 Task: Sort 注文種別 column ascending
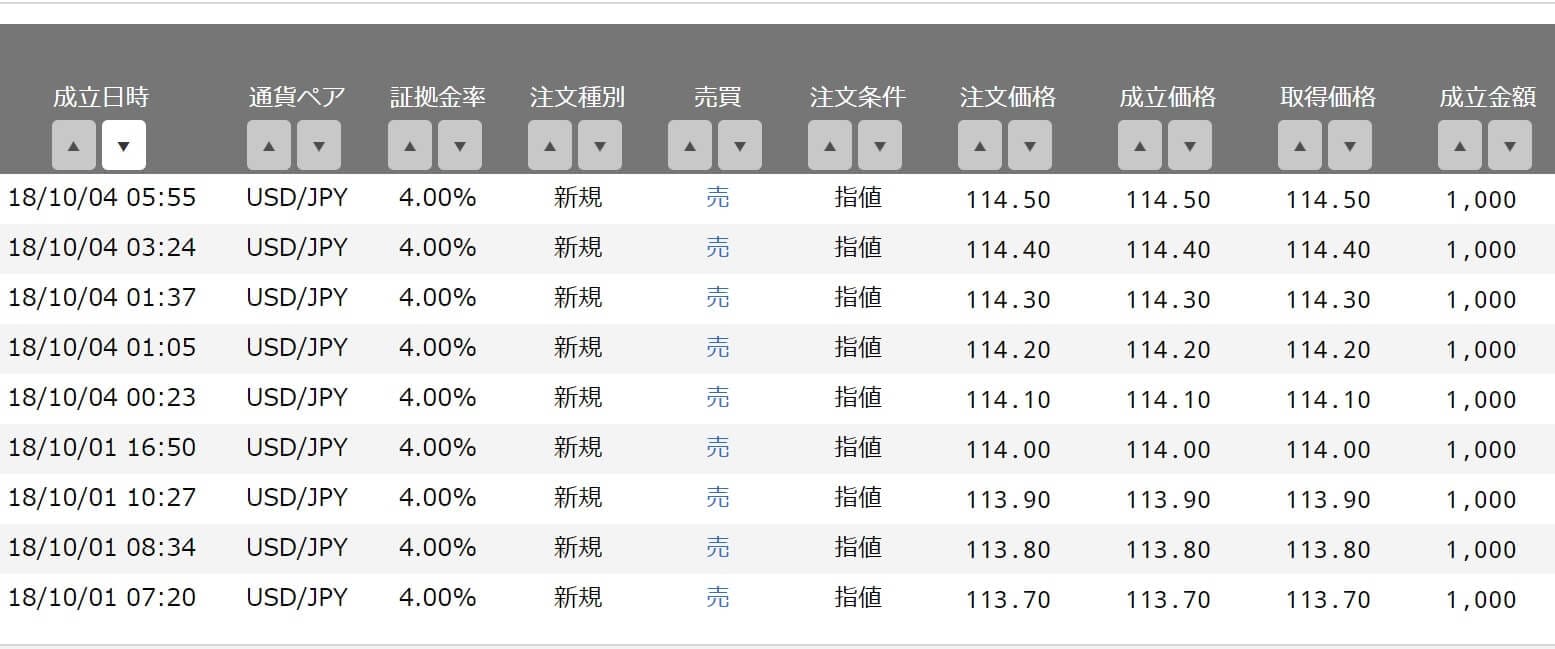549,145
